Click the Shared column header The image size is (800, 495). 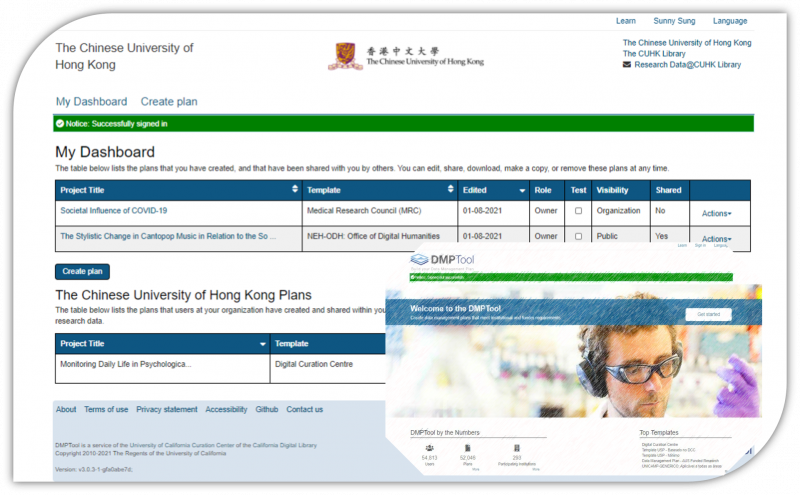point(668,190)
